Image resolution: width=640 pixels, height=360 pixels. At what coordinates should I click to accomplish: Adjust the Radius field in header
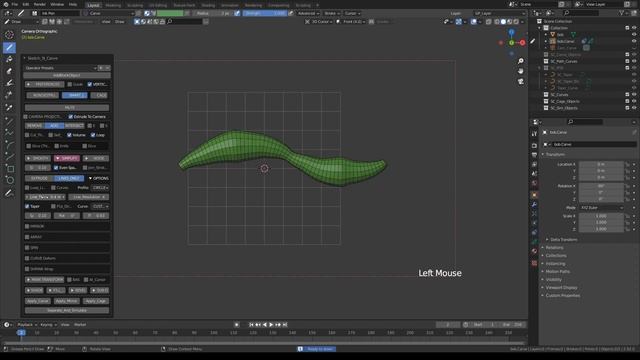click(x=213, y=13)
